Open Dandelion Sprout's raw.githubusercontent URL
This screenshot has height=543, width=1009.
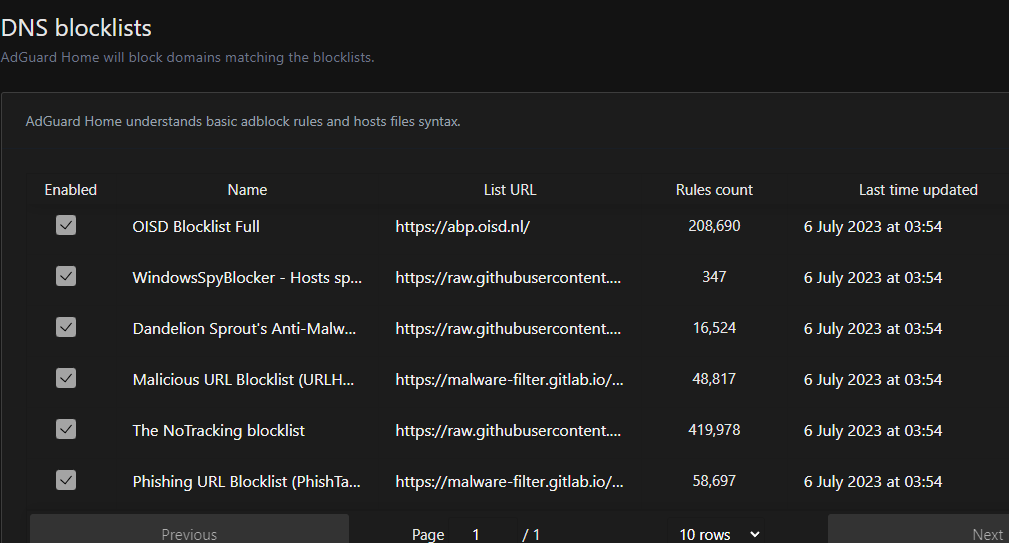[x=508, y=328]
